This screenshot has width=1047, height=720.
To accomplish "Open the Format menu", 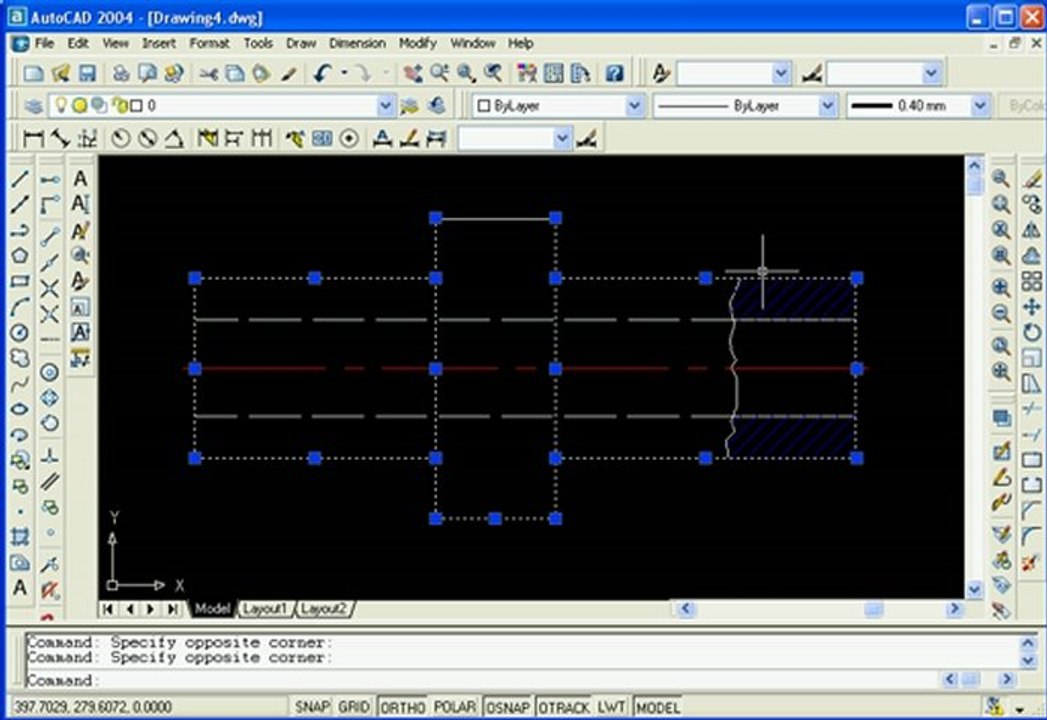I will click(x=209, y=43).
